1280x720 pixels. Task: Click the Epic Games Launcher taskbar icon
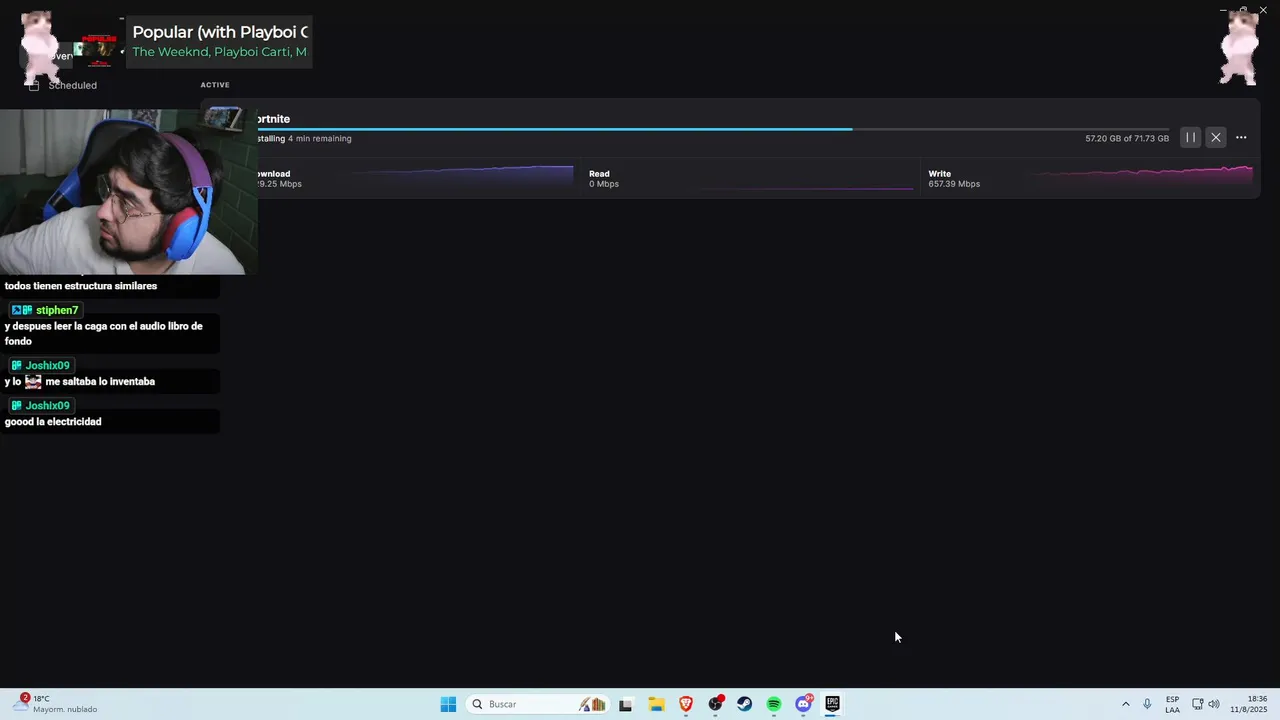(x=832, y=704)
